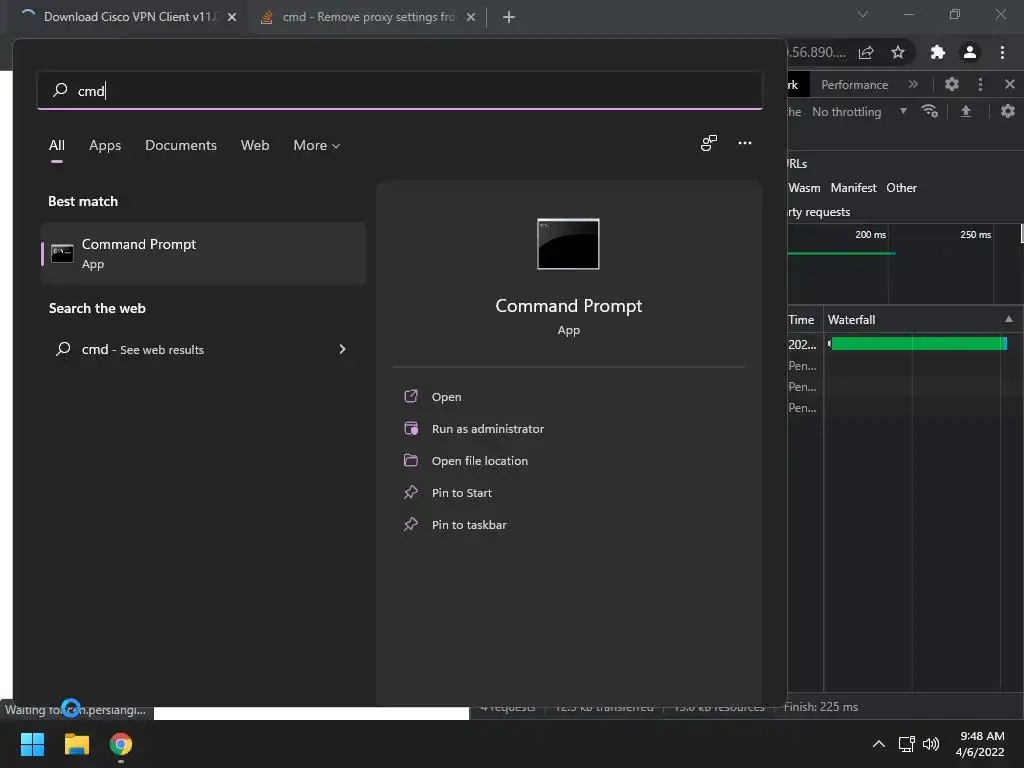Choose Pin to Start
The width and height of the screenshot is (1024, 768).
462,493
